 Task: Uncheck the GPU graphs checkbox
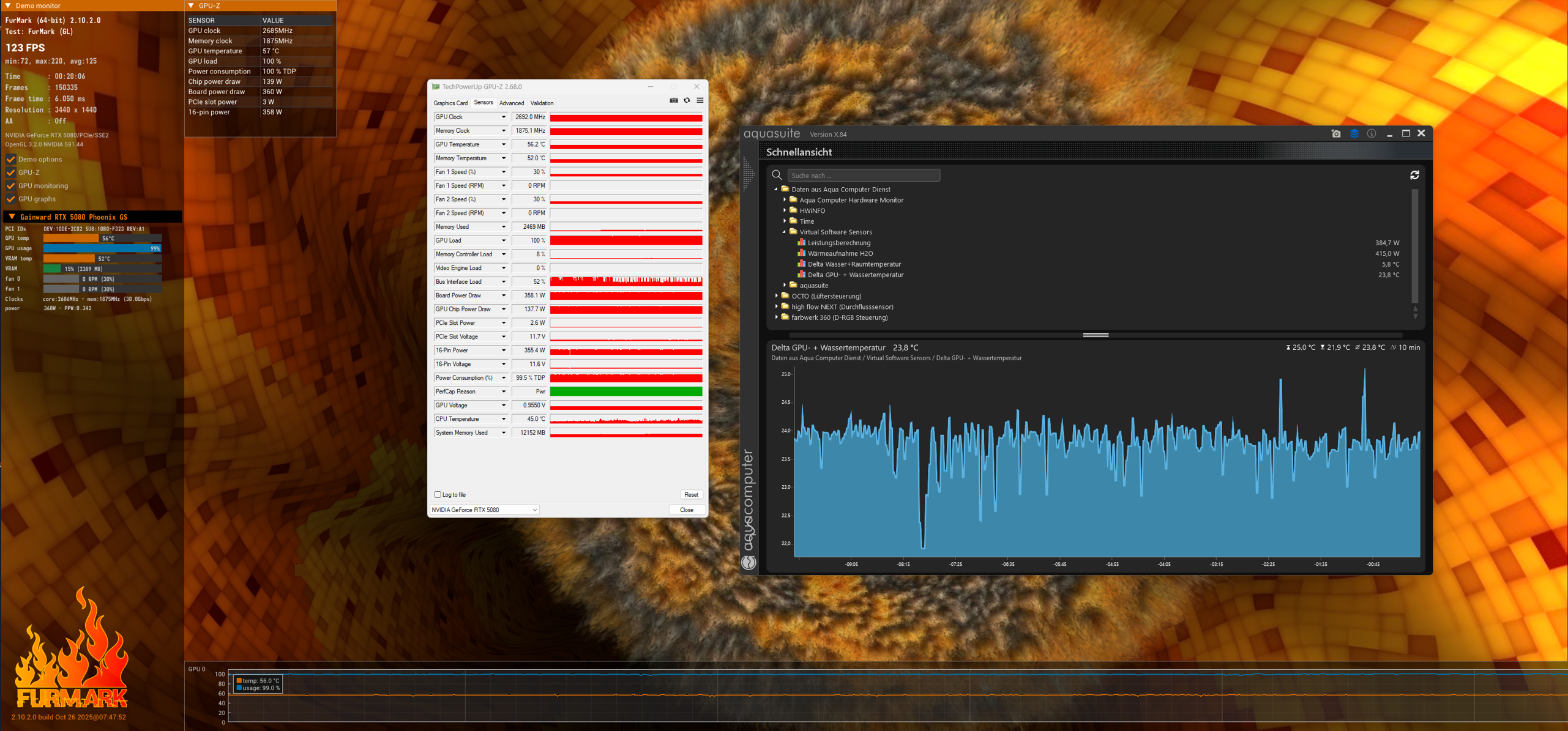pyautogui.click(x=10, y=199)
